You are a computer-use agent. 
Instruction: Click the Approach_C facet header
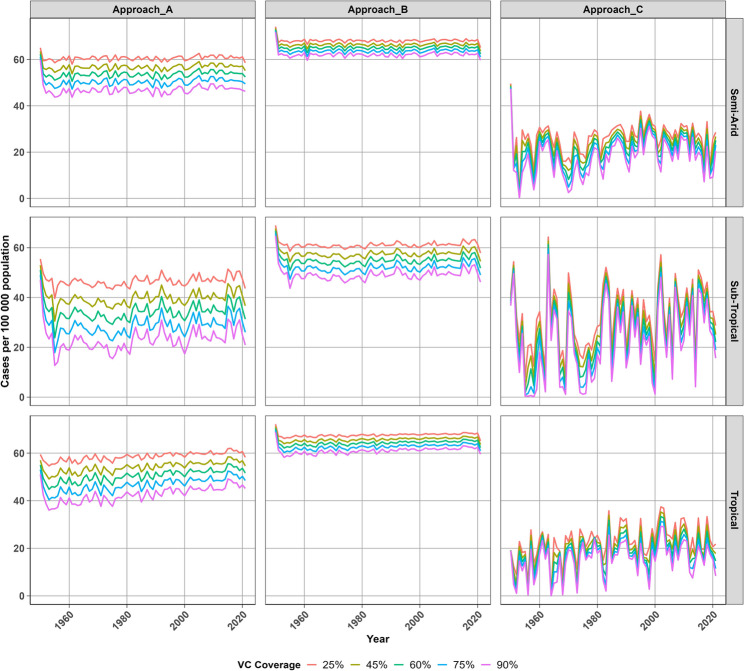click(x=613, y=9)
